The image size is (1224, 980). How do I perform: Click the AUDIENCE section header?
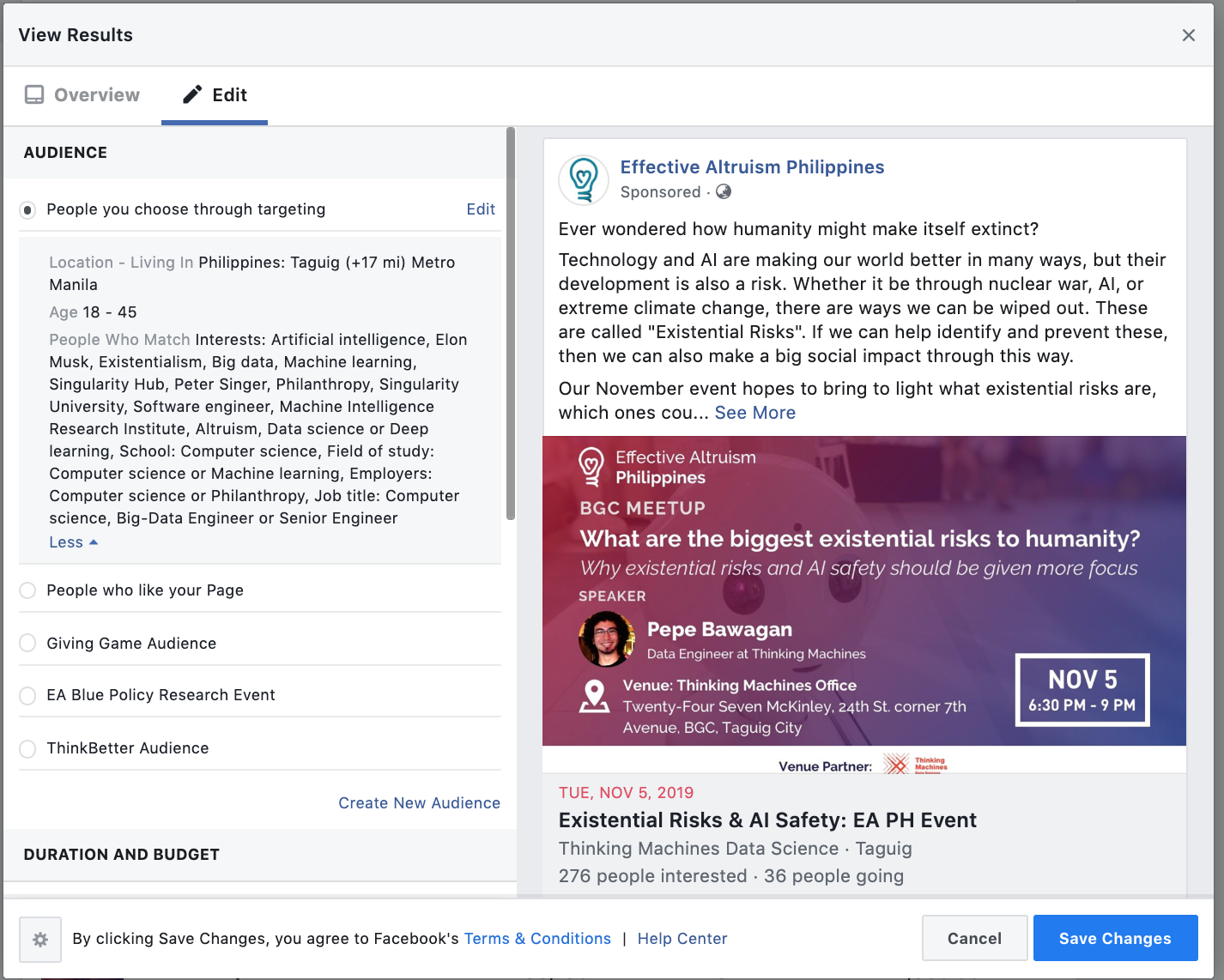click(x=65, y=153)
